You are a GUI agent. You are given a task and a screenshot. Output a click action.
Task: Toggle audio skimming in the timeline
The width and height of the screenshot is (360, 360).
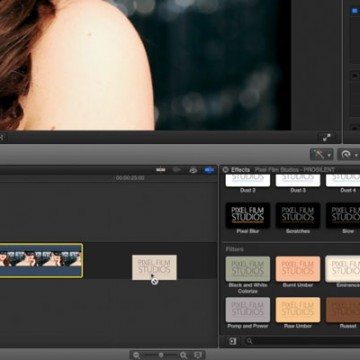click(177, 170)
